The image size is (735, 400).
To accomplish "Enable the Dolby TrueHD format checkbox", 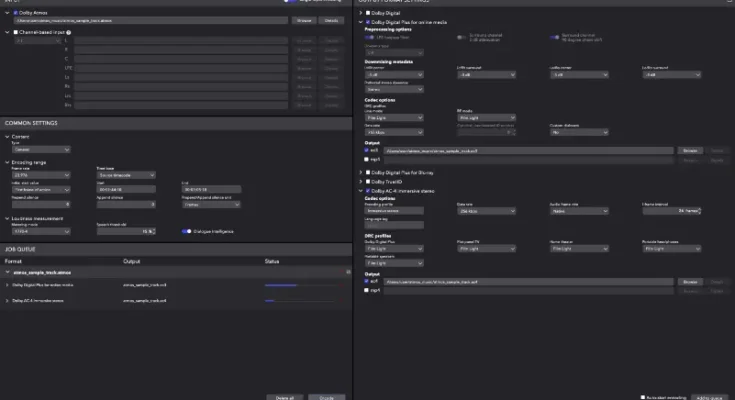I will [x=369, y=181].
